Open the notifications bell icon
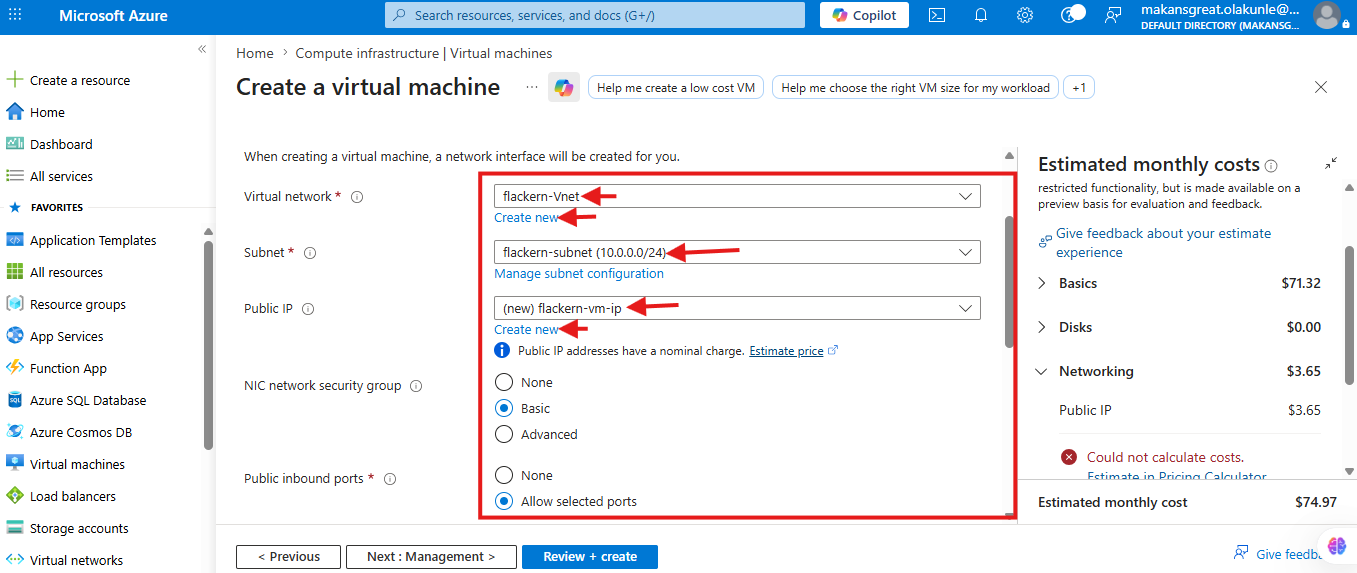This screenshot has height=573, width=1357. 981,15
